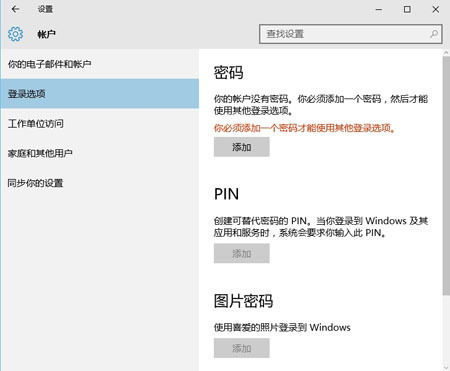This screenshot has width=450, height=371.
Task: Click the PIN heading
Action: [x=226, y=194]
